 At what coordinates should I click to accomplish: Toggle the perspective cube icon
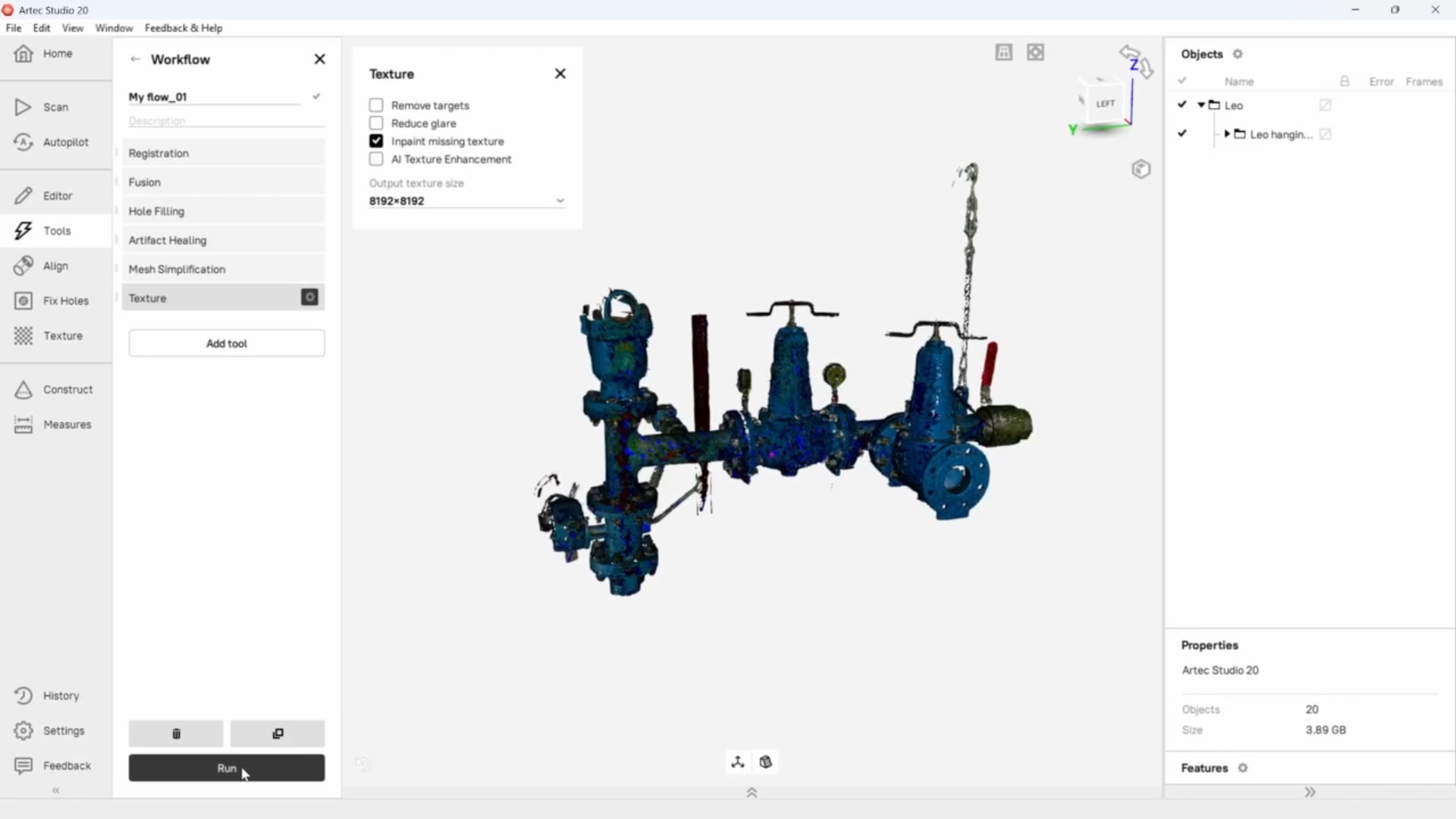click(x=1141, y=169)
